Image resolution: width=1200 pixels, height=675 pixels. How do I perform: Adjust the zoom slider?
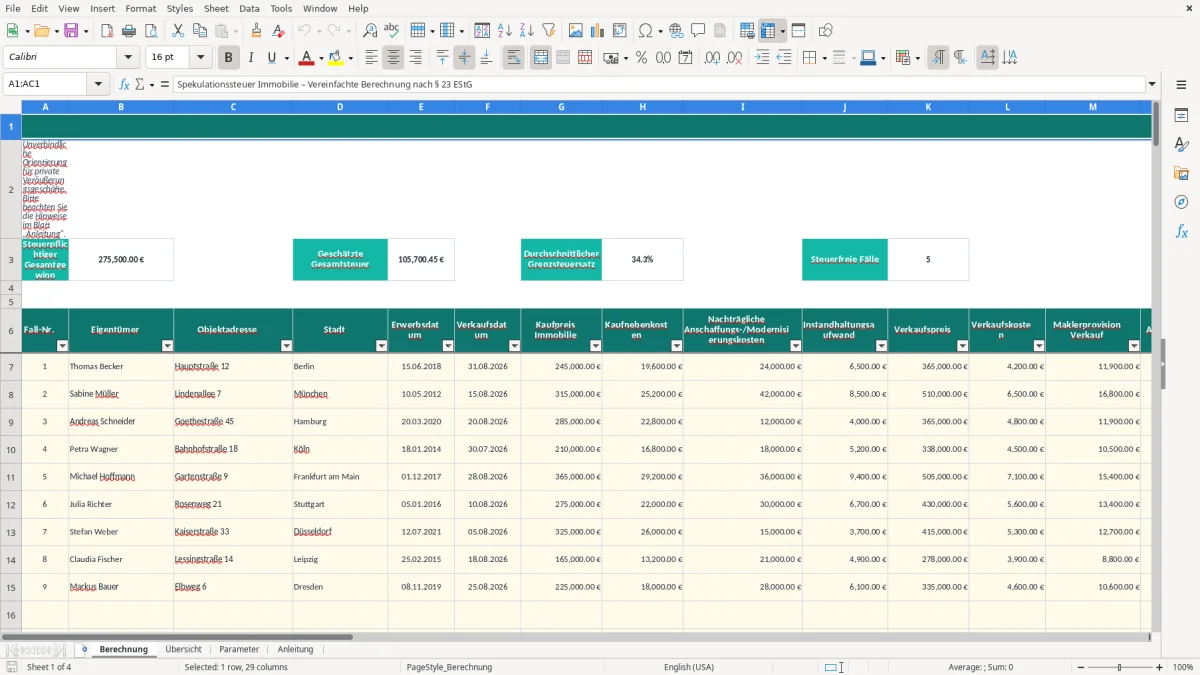click(x=1119, y=667)
